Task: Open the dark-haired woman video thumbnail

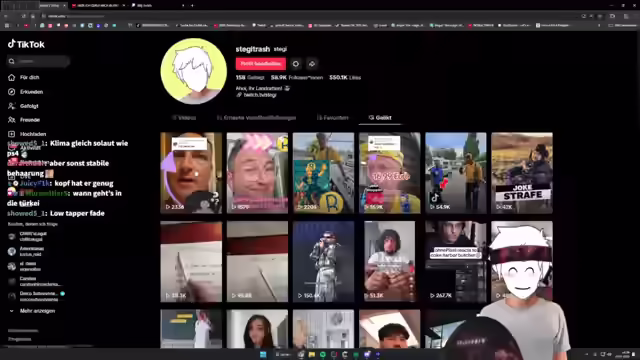Action: point(257,329)
